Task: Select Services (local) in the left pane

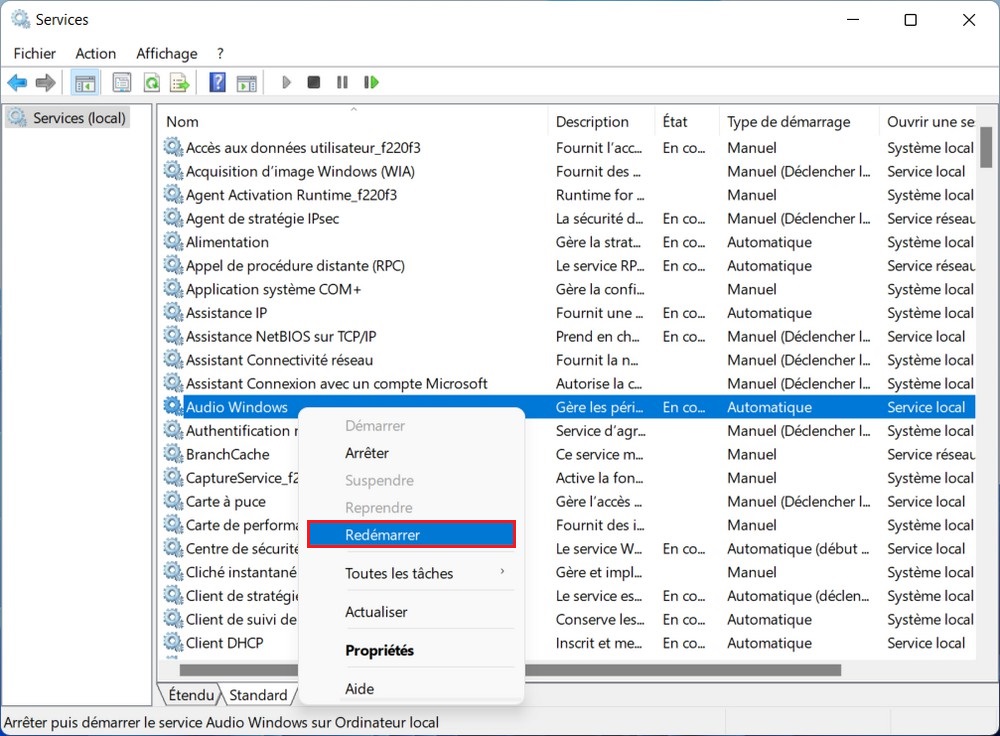Action: [79, 118]
